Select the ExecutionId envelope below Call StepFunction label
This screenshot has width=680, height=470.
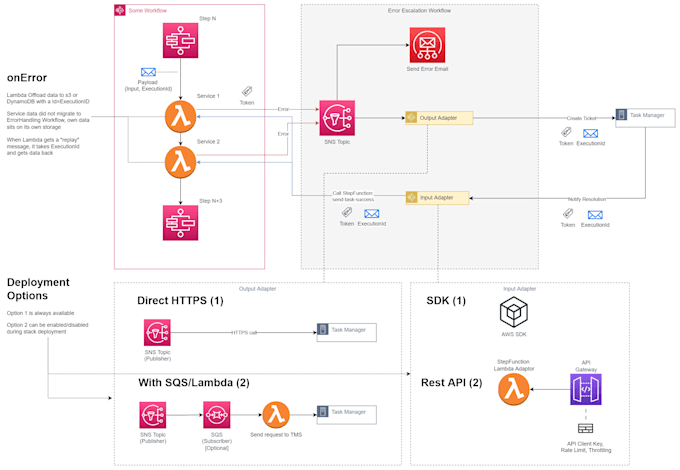click(372, 214)
